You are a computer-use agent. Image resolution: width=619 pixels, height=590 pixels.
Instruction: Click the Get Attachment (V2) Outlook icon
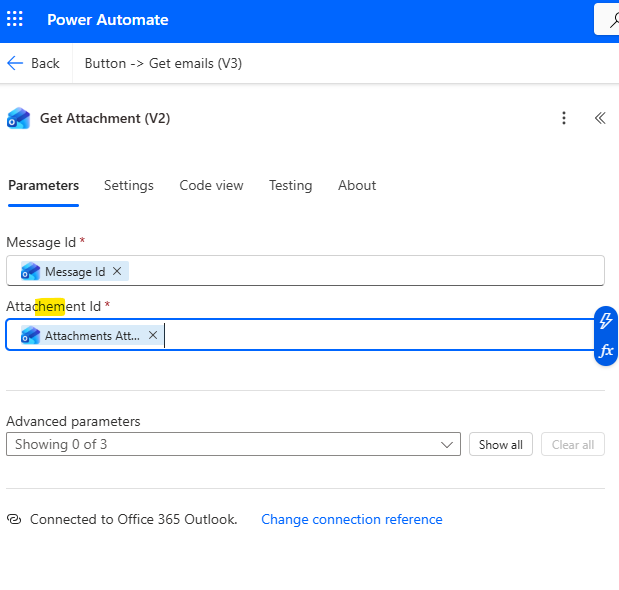(x=19, y=118)
